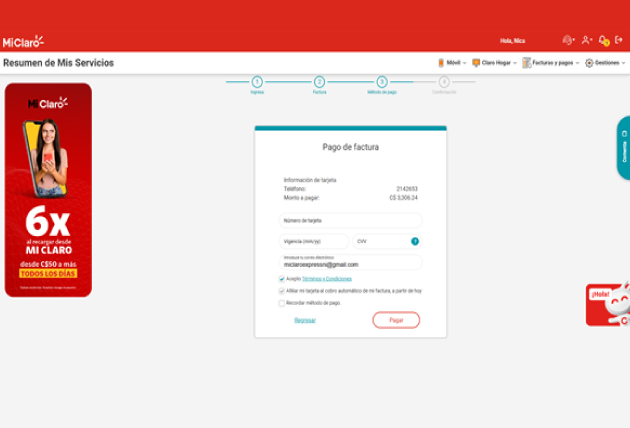Image resolution: width=630 pixels, height=428 pixels.
Task: Click the Móvil phone icon
Action: tap(441, 63)
